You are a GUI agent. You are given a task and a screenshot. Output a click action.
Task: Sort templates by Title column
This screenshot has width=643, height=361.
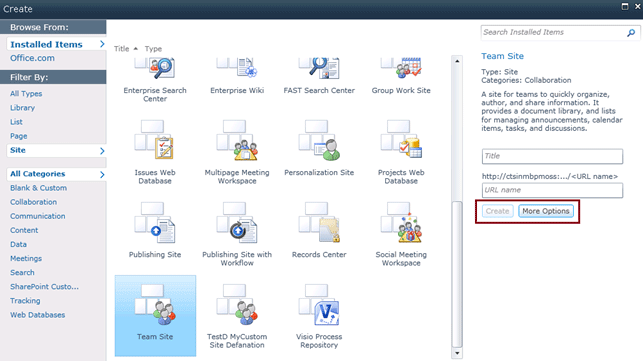coord(121,48)
